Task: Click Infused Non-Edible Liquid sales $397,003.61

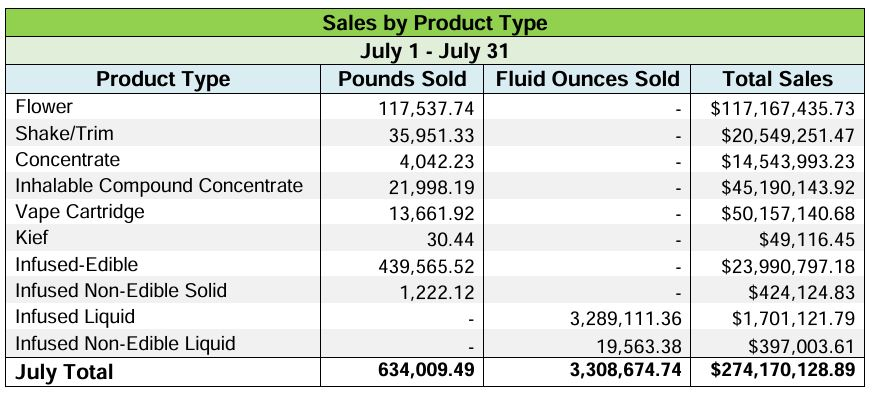Action: pos(801,346)
